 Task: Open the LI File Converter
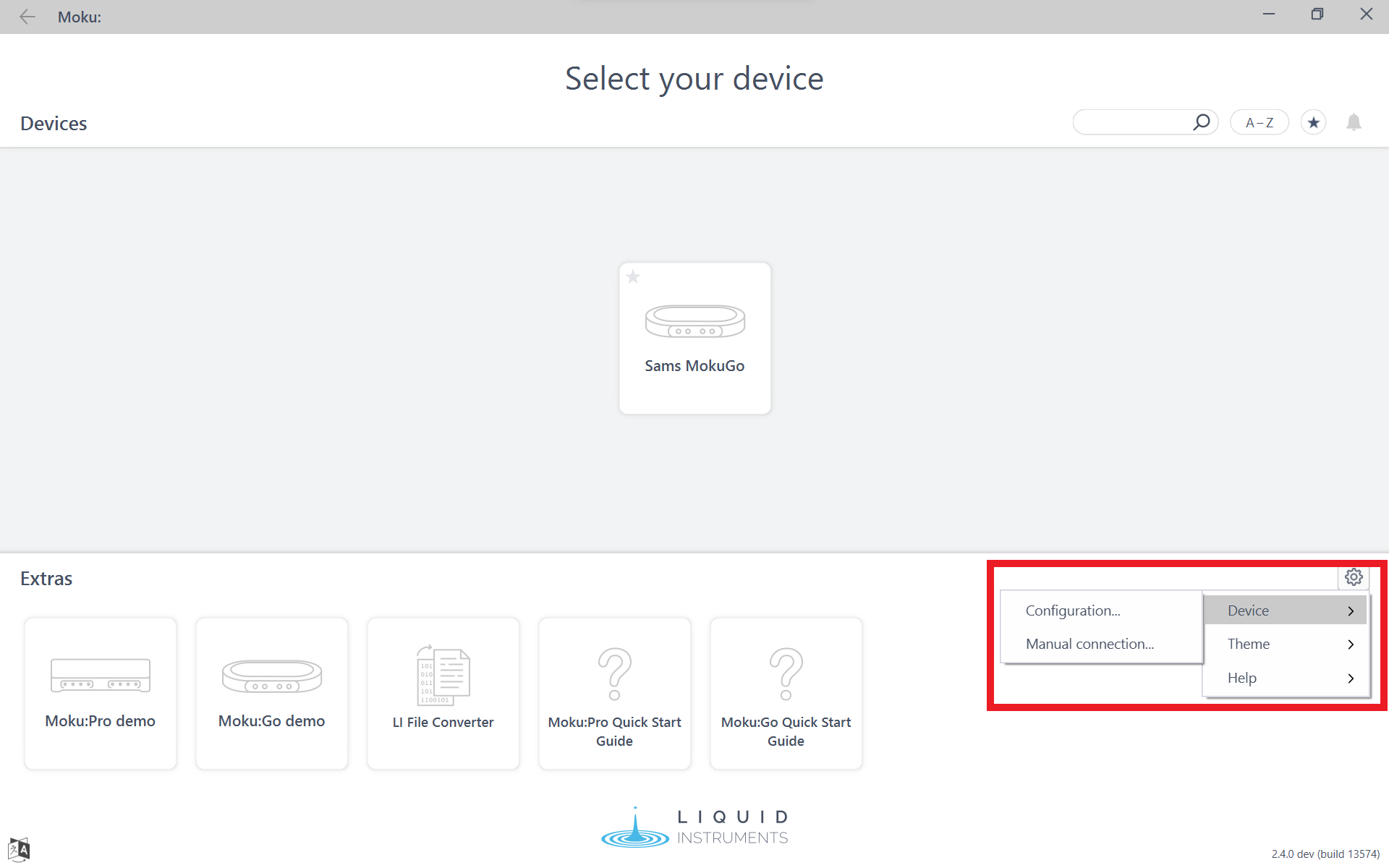coord(443,693)
